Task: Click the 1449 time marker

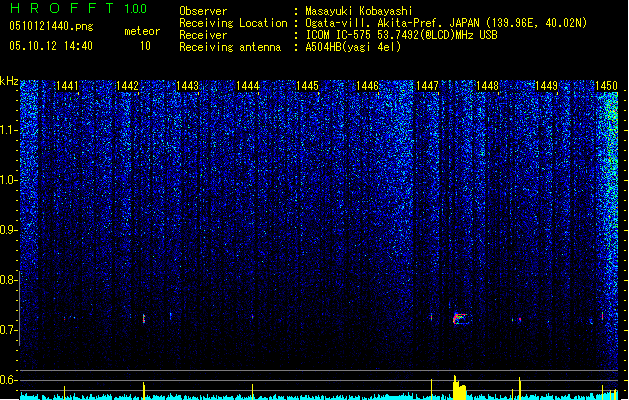Action: point(547,86)
